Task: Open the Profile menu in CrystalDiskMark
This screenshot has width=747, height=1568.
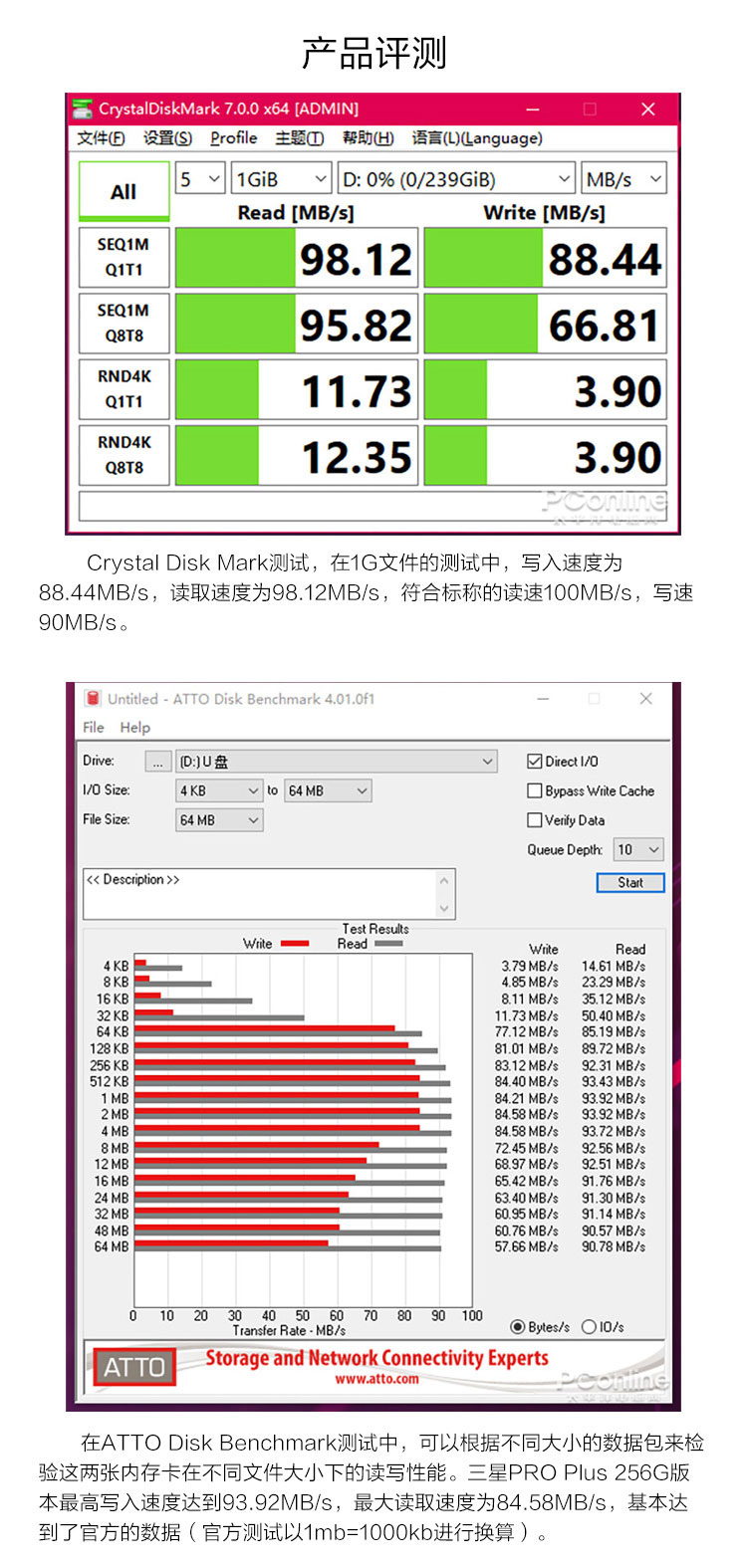Action: point(233,138)
